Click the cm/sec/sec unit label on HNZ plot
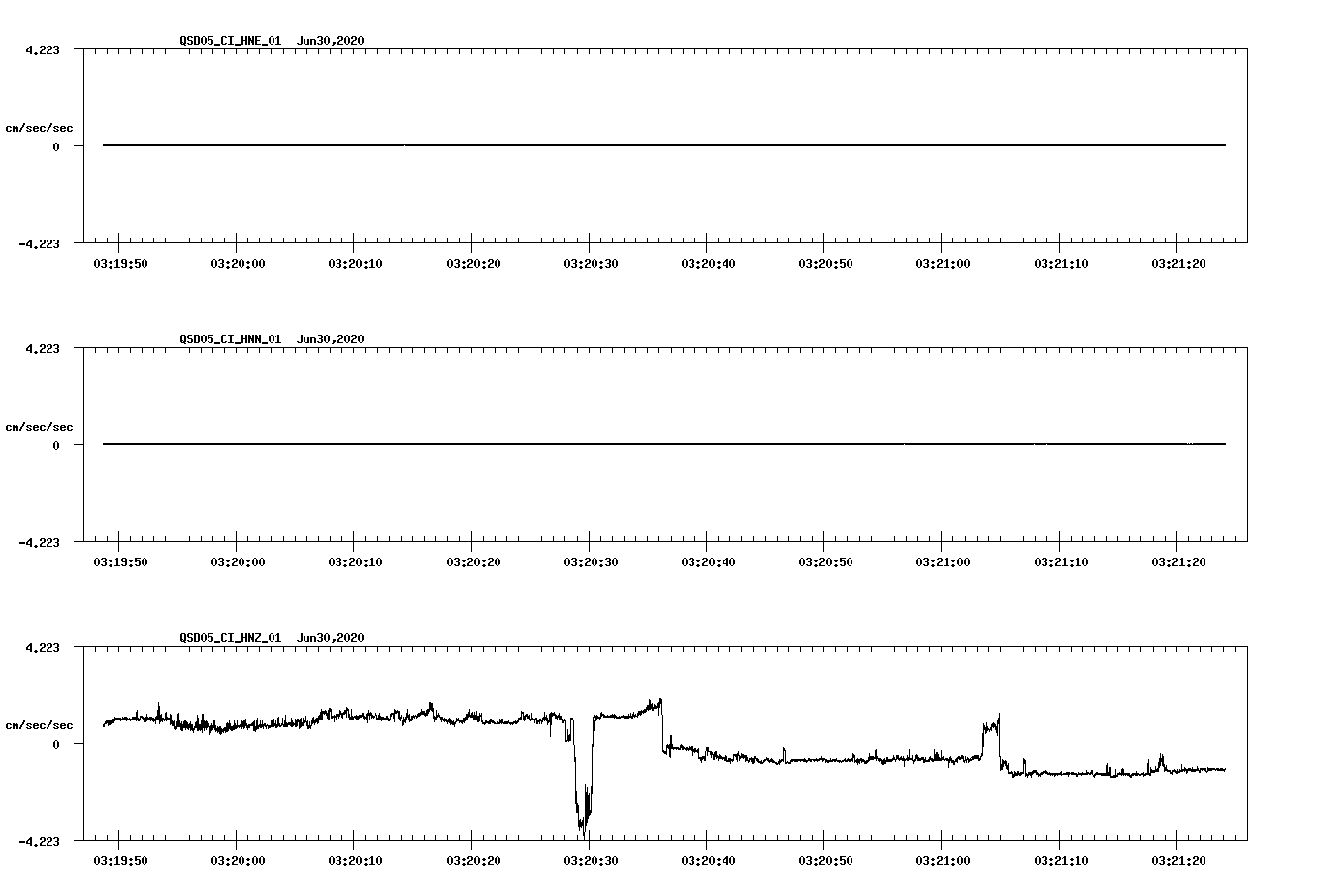Viewport: 1317px width, 896px height. point(39,725)
